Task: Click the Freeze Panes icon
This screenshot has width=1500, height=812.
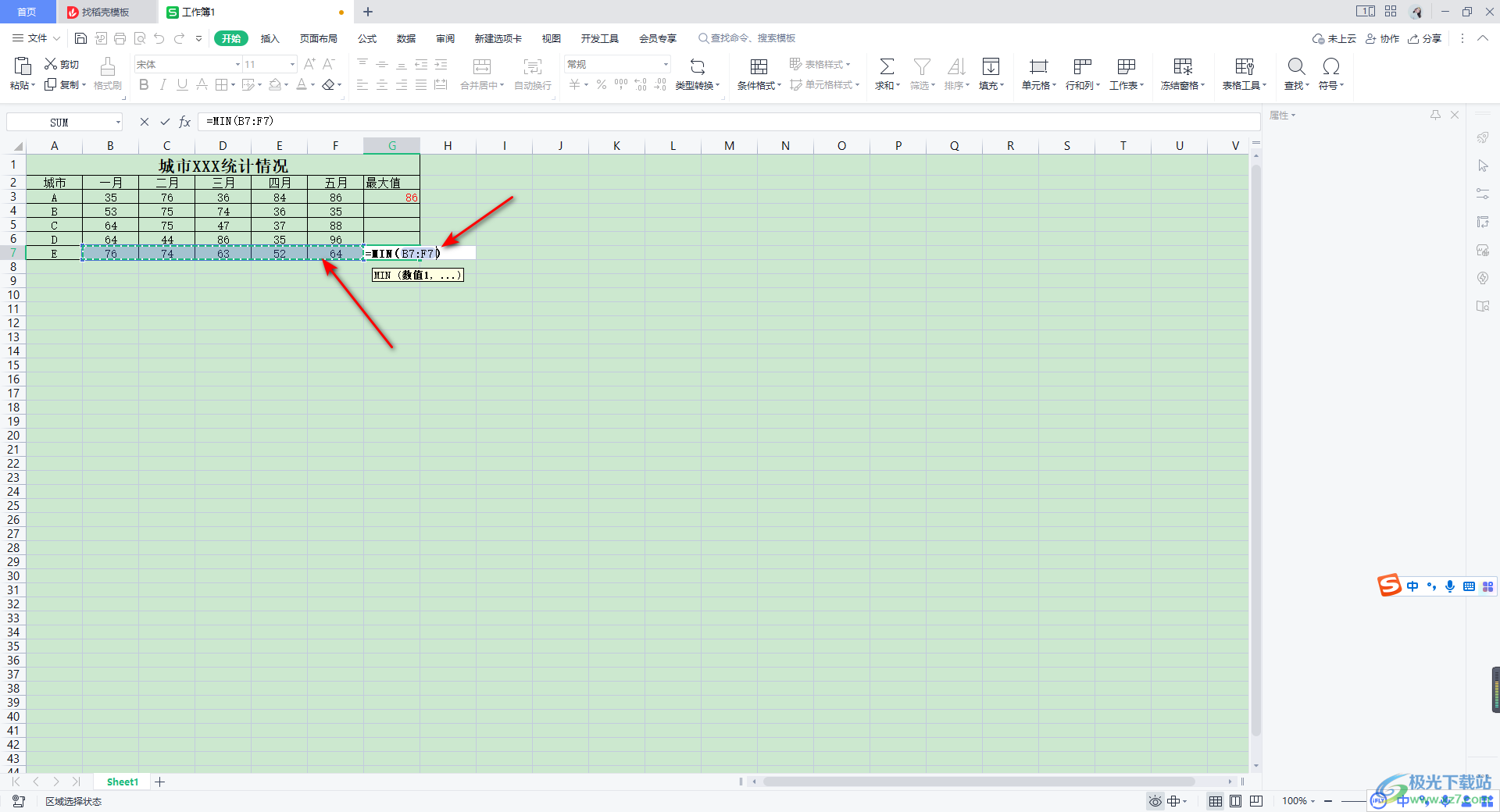Action: pyautogui.click(x=1183, y=67)
